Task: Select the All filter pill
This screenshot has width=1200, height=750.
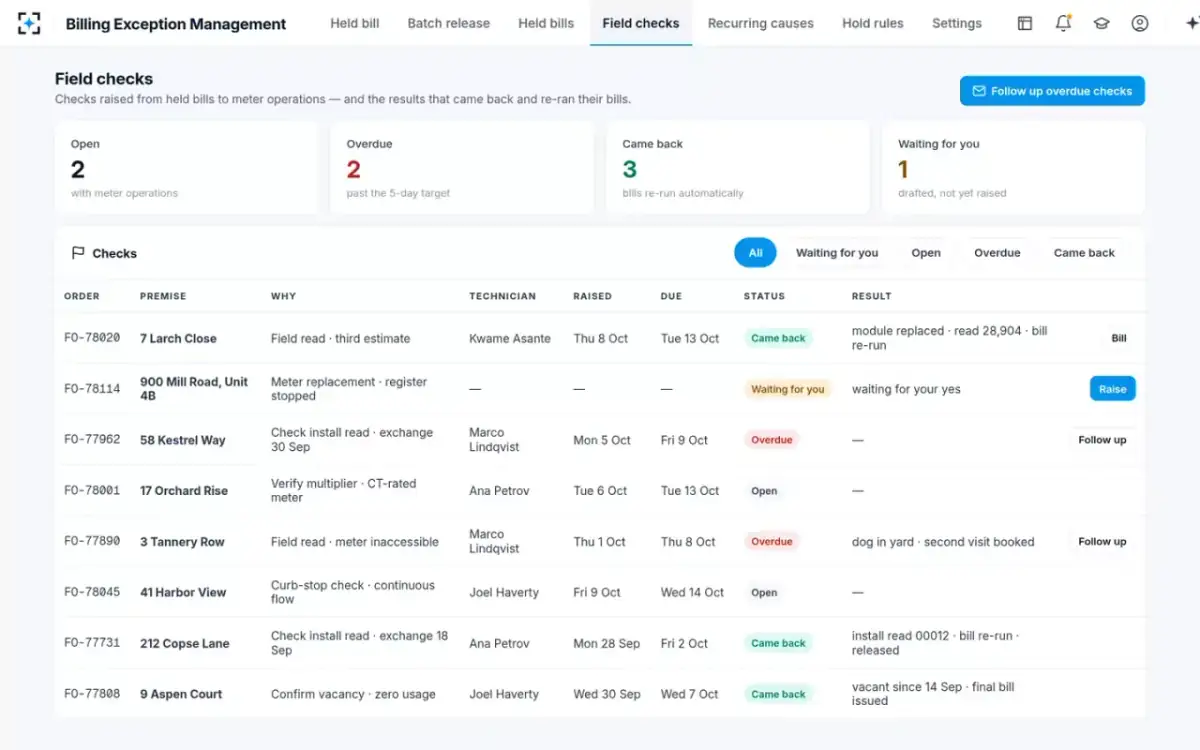Action: 755,253
